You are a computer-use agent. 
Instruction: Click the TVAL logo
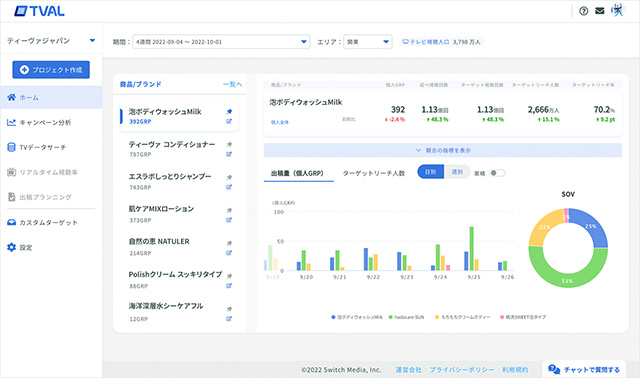click(39, 11)
